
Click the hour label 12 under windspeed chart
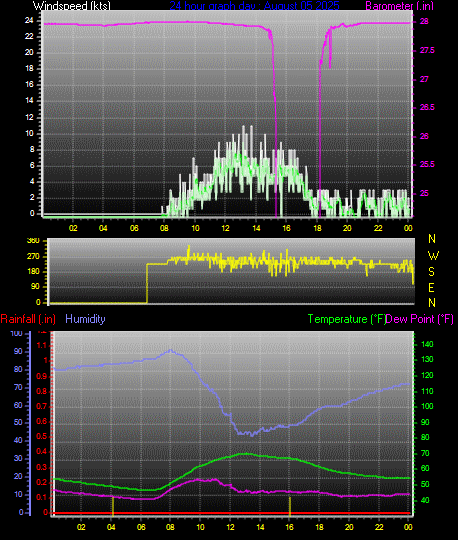tap(225, 228)
